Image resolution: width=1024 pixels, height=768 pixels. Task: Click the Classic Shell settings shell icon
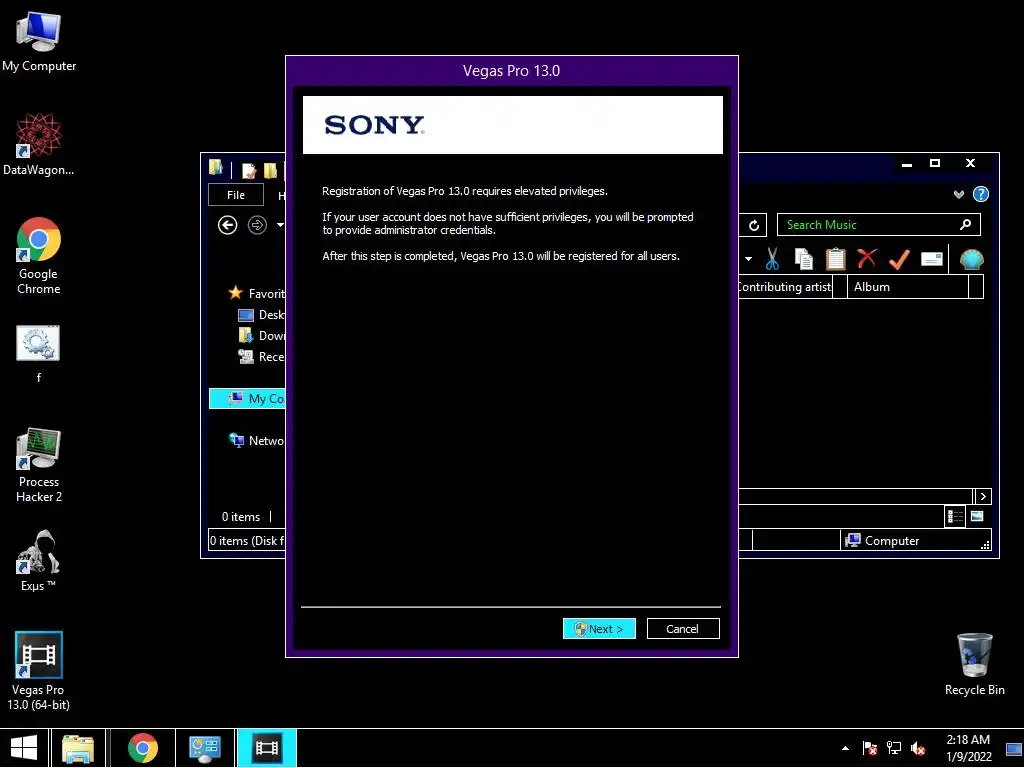(x=972, y=259)
